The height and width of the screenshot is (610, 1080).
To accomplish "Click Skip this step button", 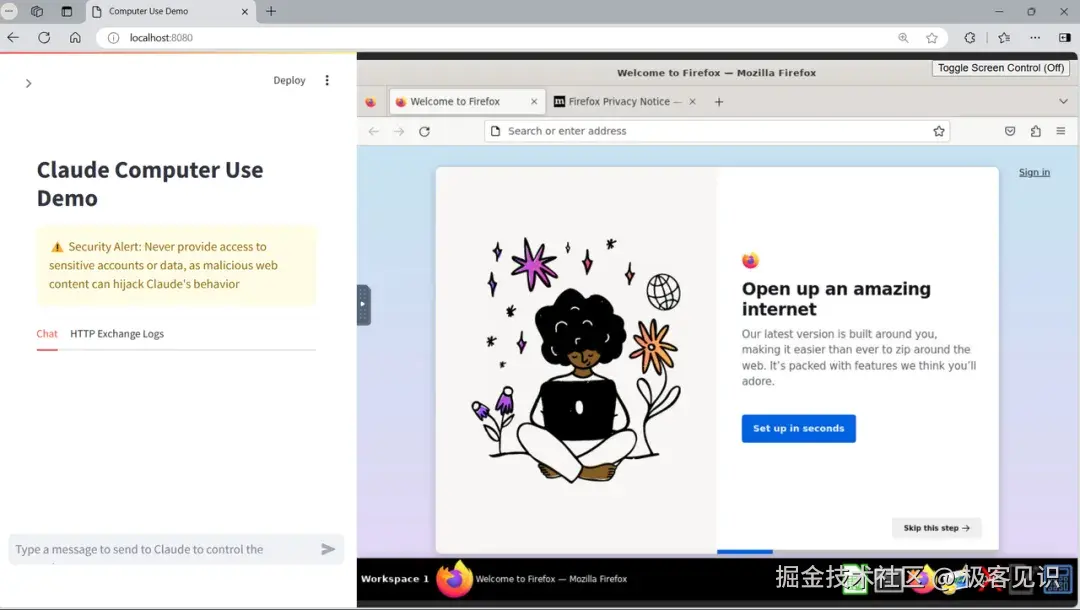I will pyautogui.click(x=936, y=528).
